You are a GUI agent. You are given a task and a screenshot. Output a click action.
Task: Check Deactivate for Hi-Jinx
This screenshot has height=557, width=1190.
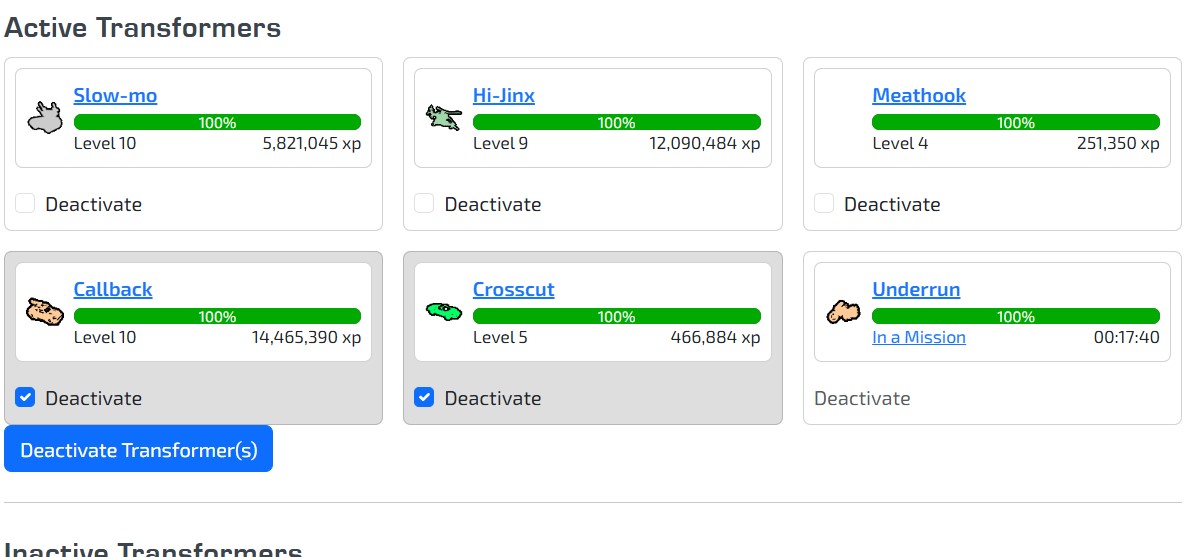pyautogui.click(x=424, y=204)
